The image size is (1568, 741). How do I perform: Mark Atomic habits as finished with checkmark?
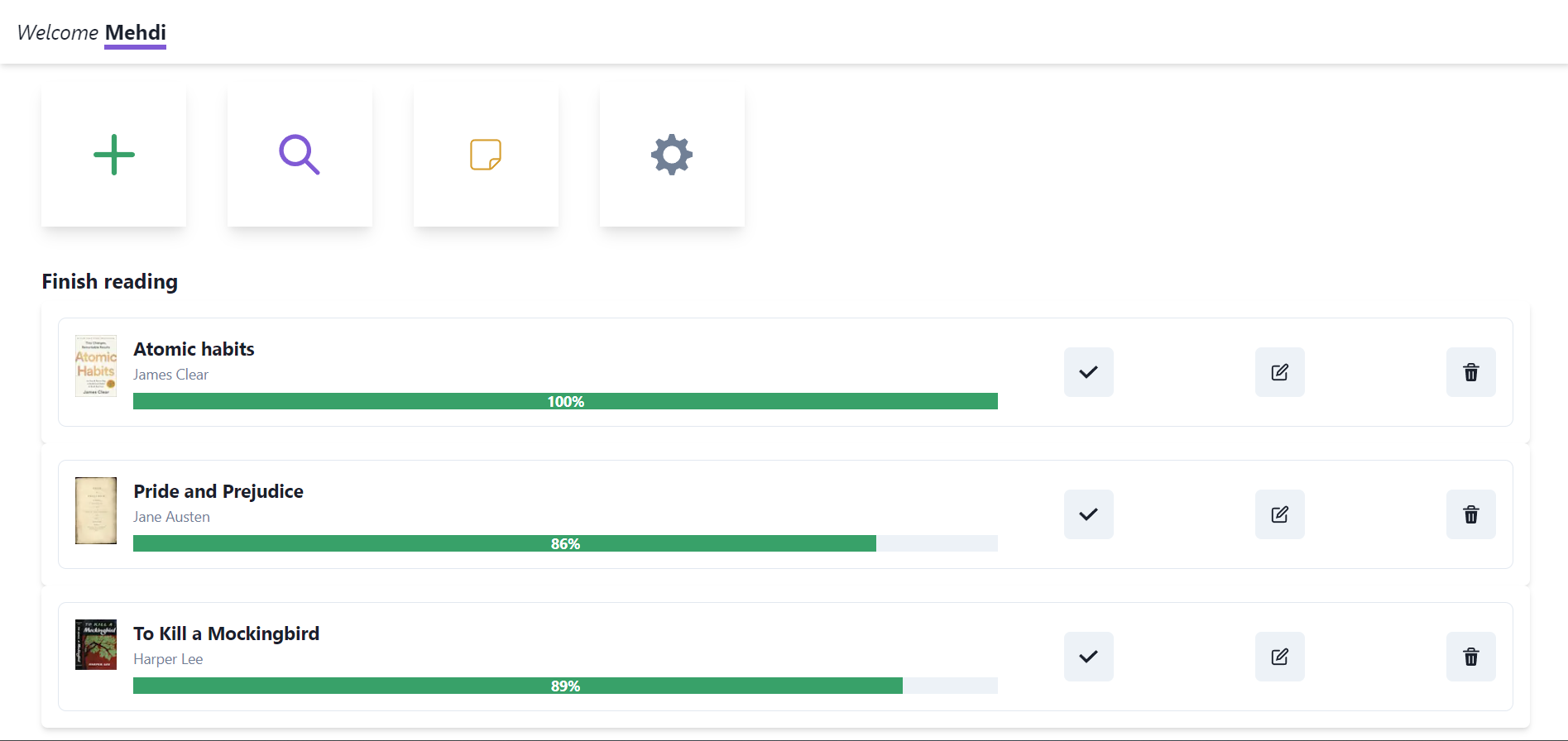click(x=1088, y=372)
